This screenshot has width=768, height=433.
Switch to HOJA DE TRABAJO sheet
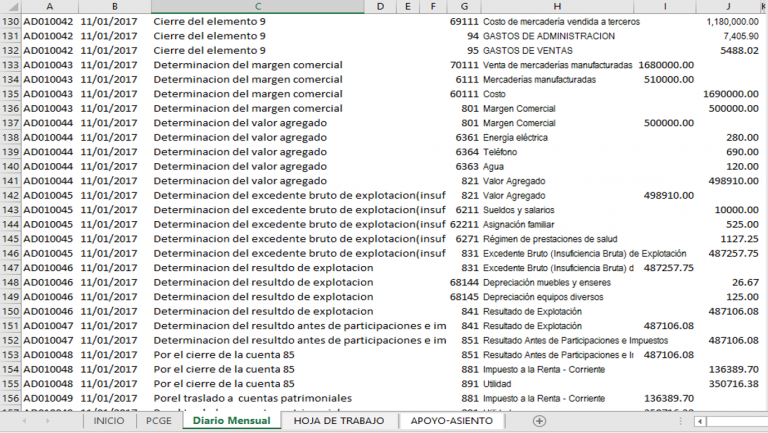click(339, 421)
